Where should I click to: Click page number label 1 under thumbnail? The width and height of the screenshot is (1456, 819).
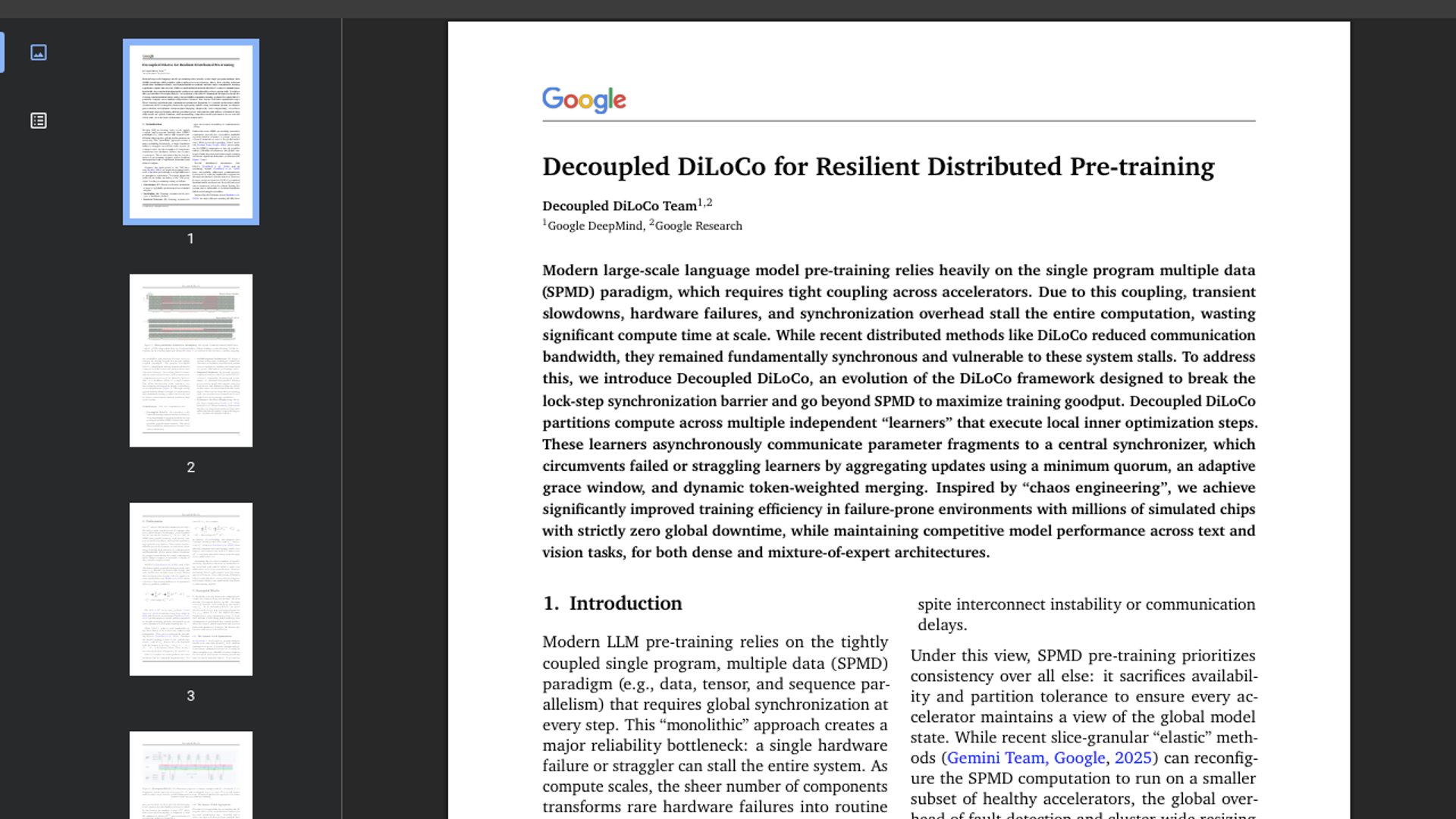pyautogui.click(x=190, y=239)
